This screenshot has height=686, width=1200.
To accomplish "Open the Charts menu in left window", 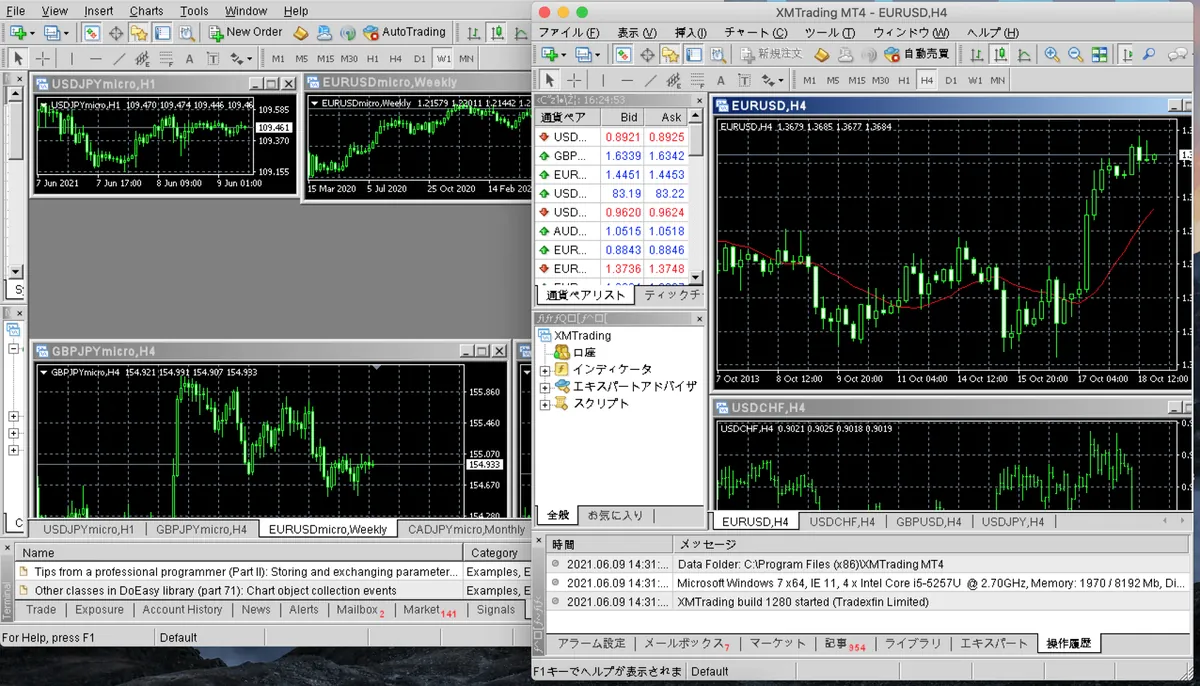I will [146, 11].
